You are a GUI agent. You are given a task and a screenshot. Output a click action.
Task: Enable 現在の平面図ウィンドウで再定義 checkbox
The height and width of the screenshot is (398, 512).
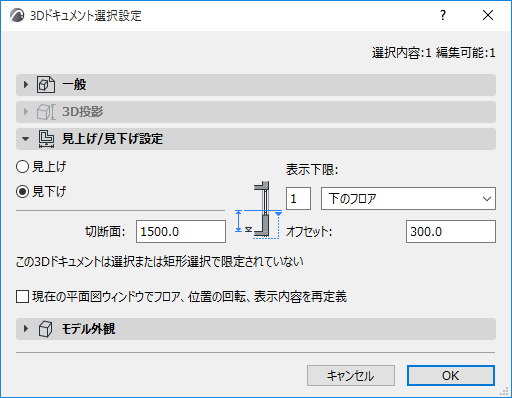(22, 296)
